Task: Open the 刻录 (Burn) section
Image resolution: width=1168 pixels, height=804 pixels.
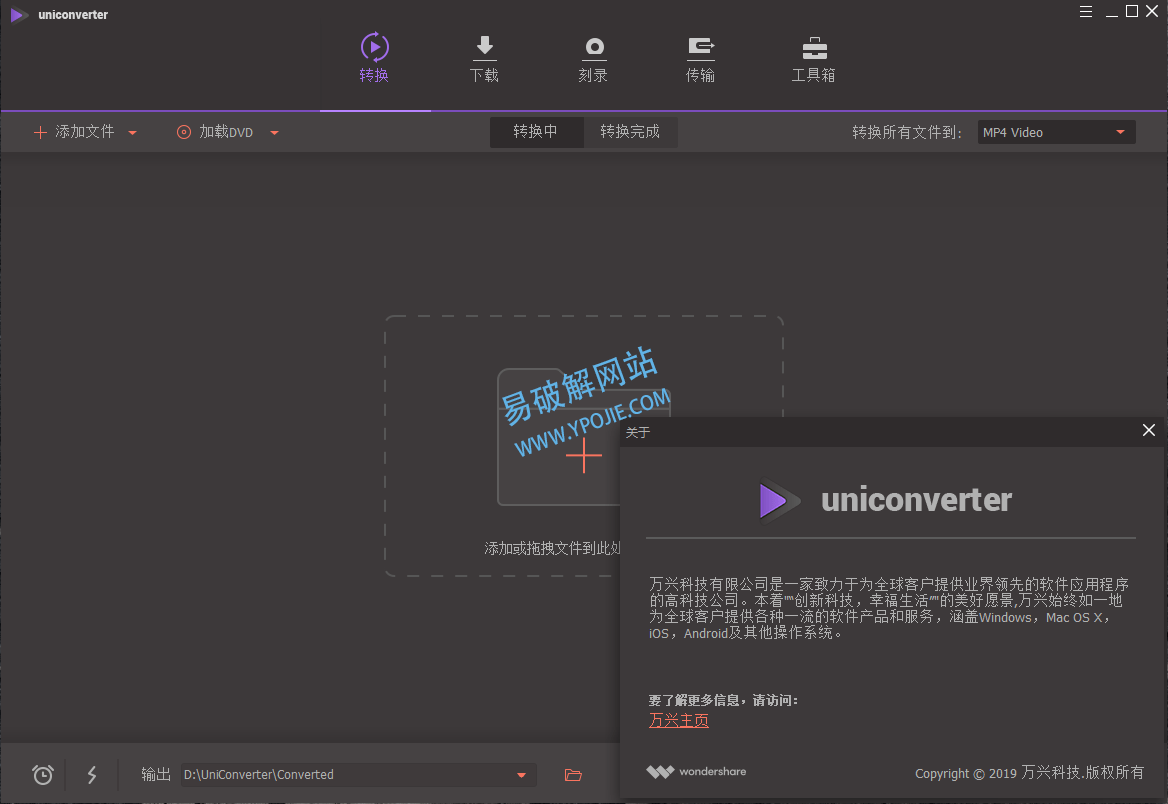Action: (x=594, y=59)
